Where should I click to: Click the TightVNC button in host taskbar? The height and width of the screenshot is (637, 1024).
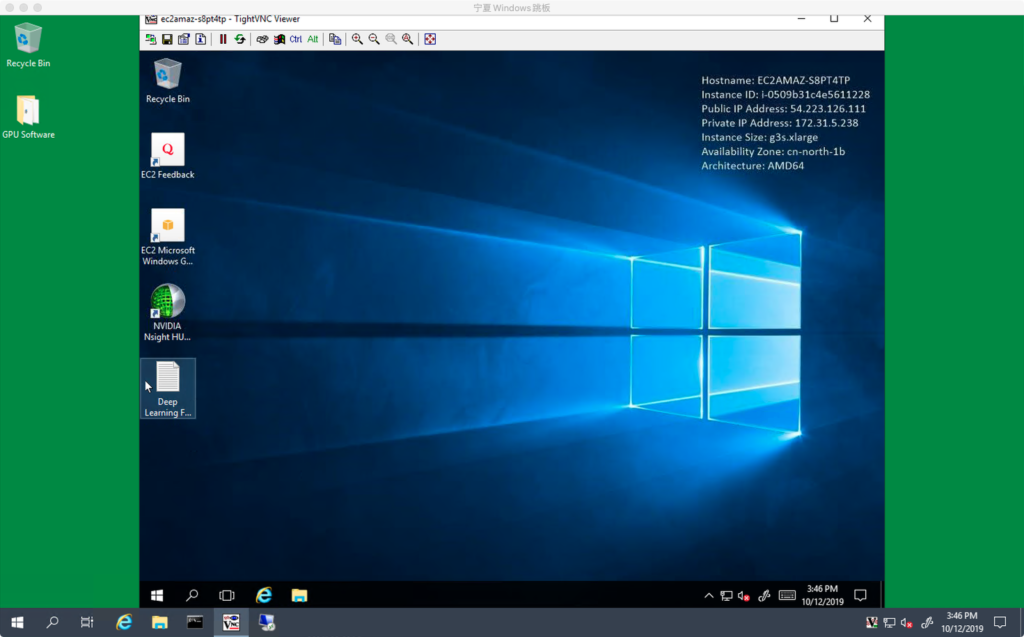click(x=231, y=622)
